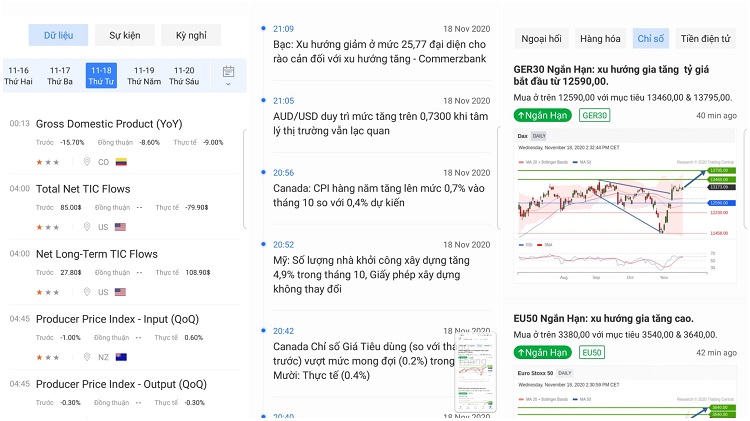
Task: Open the calendar date picker icon
Action: [228, 72]
